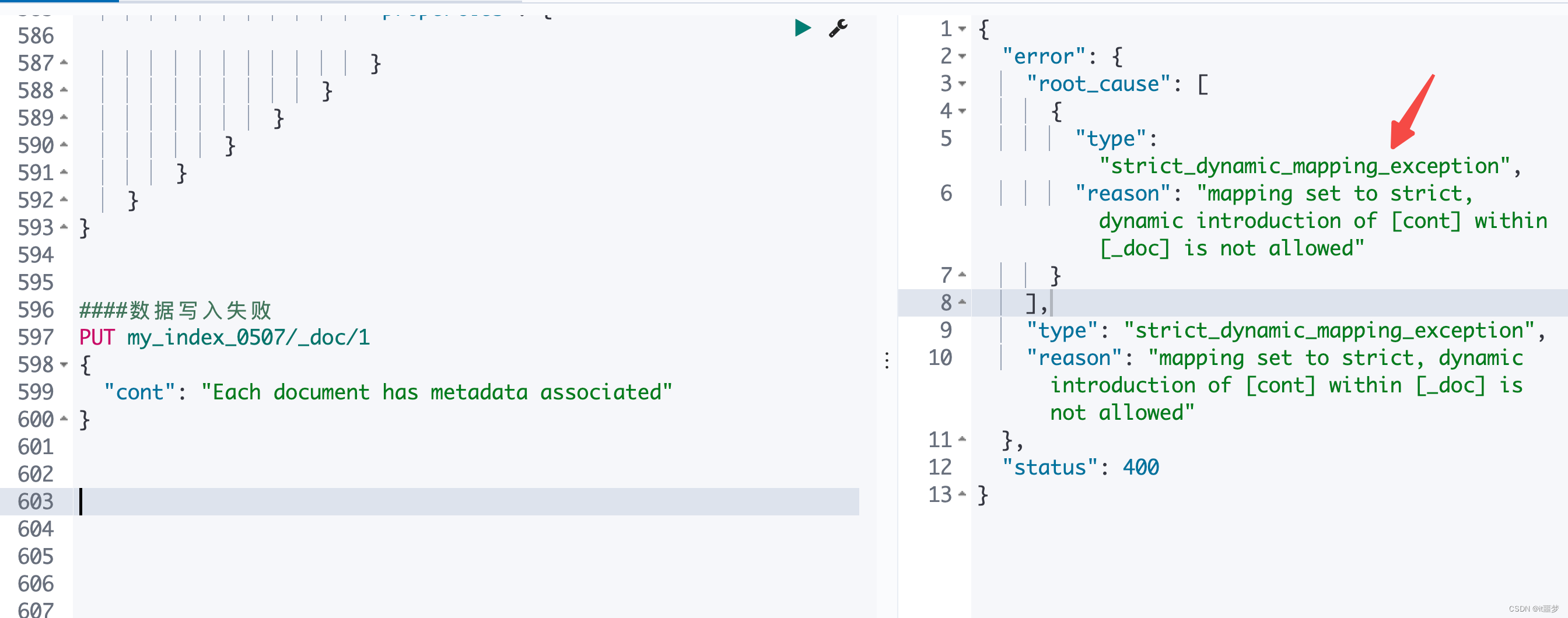Fold response root object at line 1
This screenshot has width=1568, height=618.
click(x=962, y=29)
